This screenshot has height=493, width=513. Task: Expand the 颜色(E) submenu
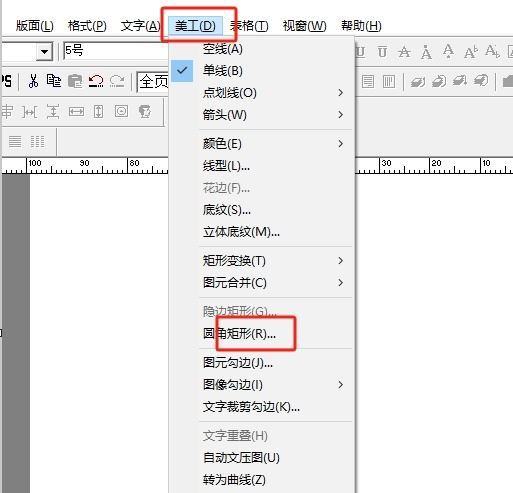coord(262,144)
